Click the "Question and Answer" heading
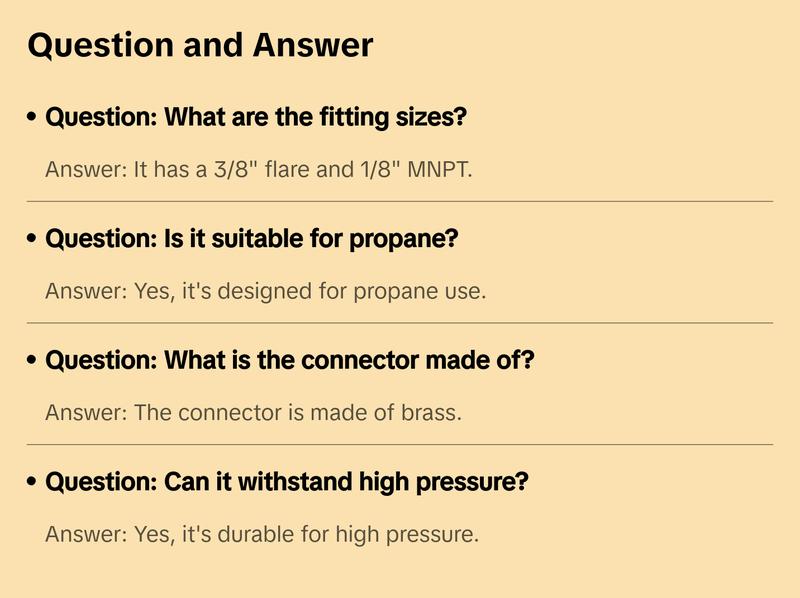Screen dimensions: 800x598 (200, 45)
